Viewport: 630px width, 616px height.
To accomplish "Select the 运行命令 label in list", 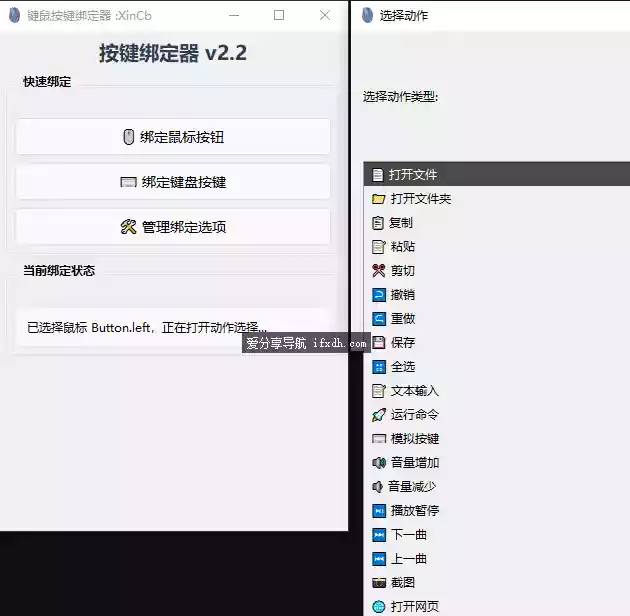I will [x=415, y=415].
